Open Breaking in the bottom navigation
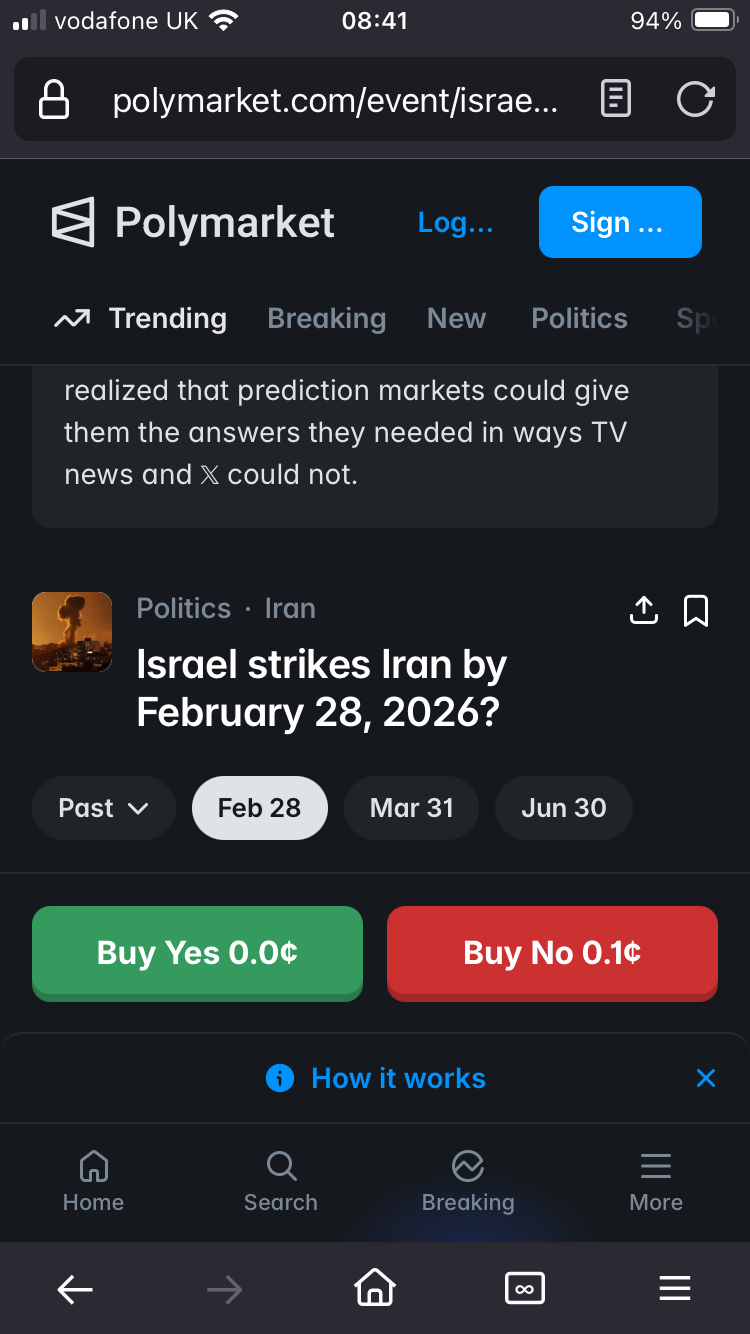The height and width of the screenshot is (1334, 750). [468, 1181]
